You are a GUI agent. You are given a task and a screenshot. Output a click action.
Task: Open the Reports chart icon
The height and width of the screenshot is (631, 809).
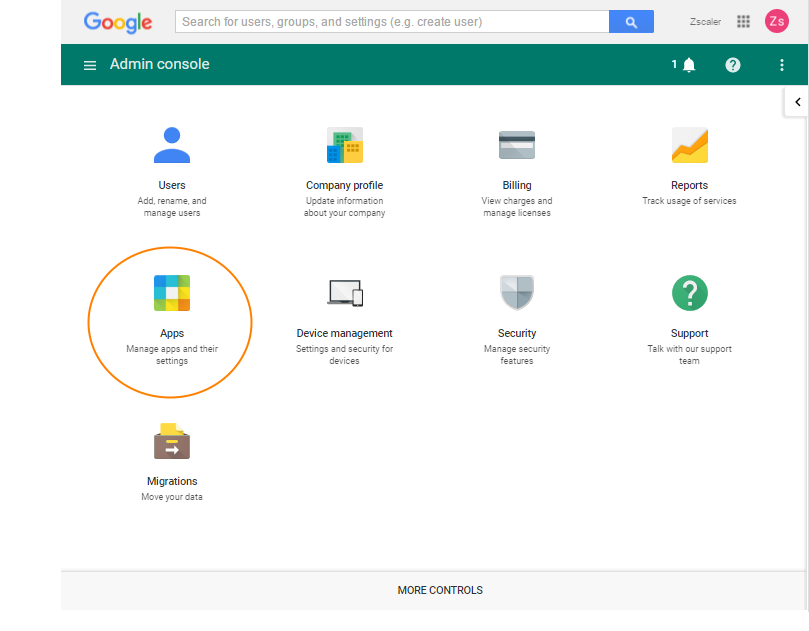tap(689, 146)
